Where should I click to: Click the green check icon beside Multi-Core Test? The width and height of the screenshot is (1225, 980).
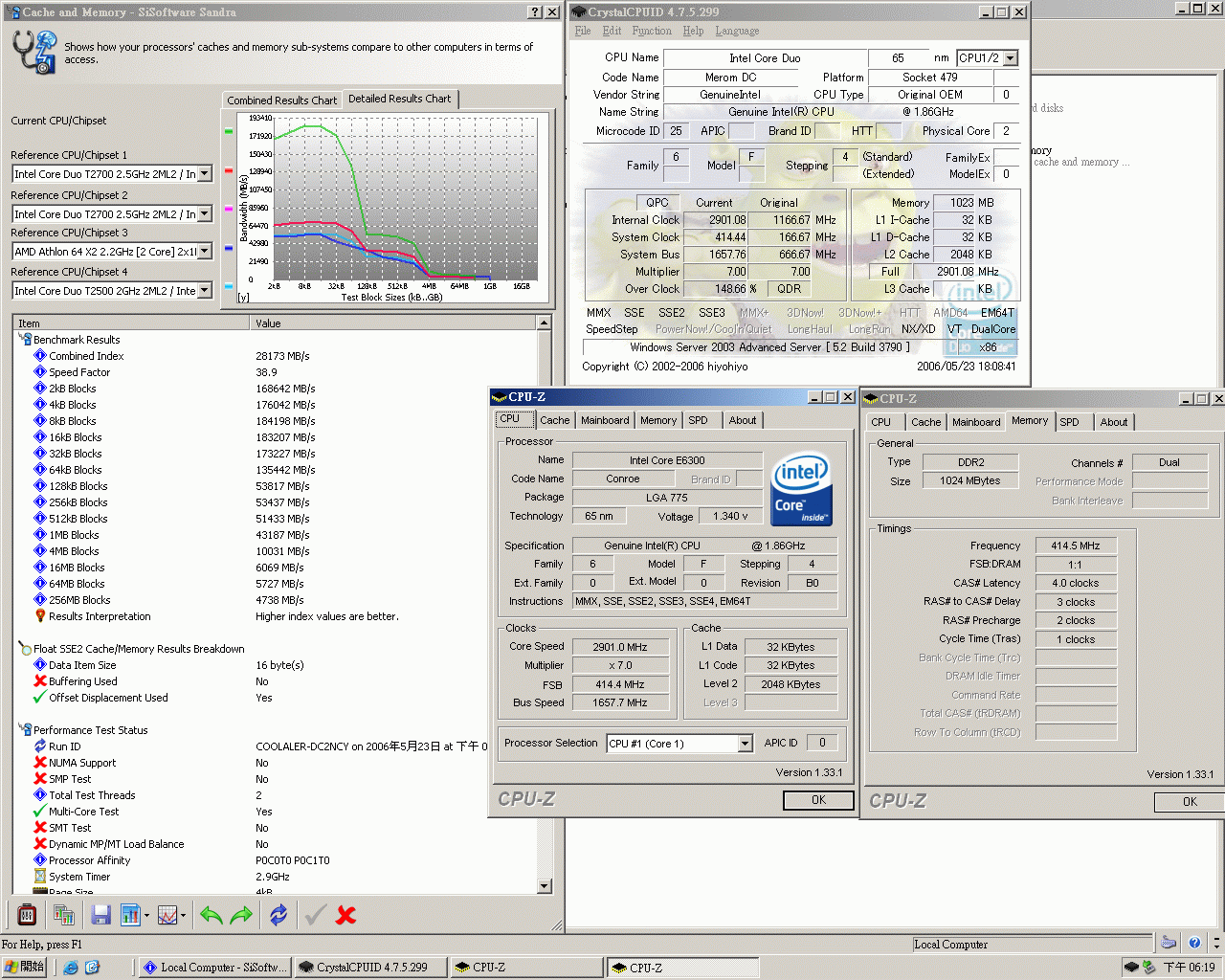[x=40, y=812]
